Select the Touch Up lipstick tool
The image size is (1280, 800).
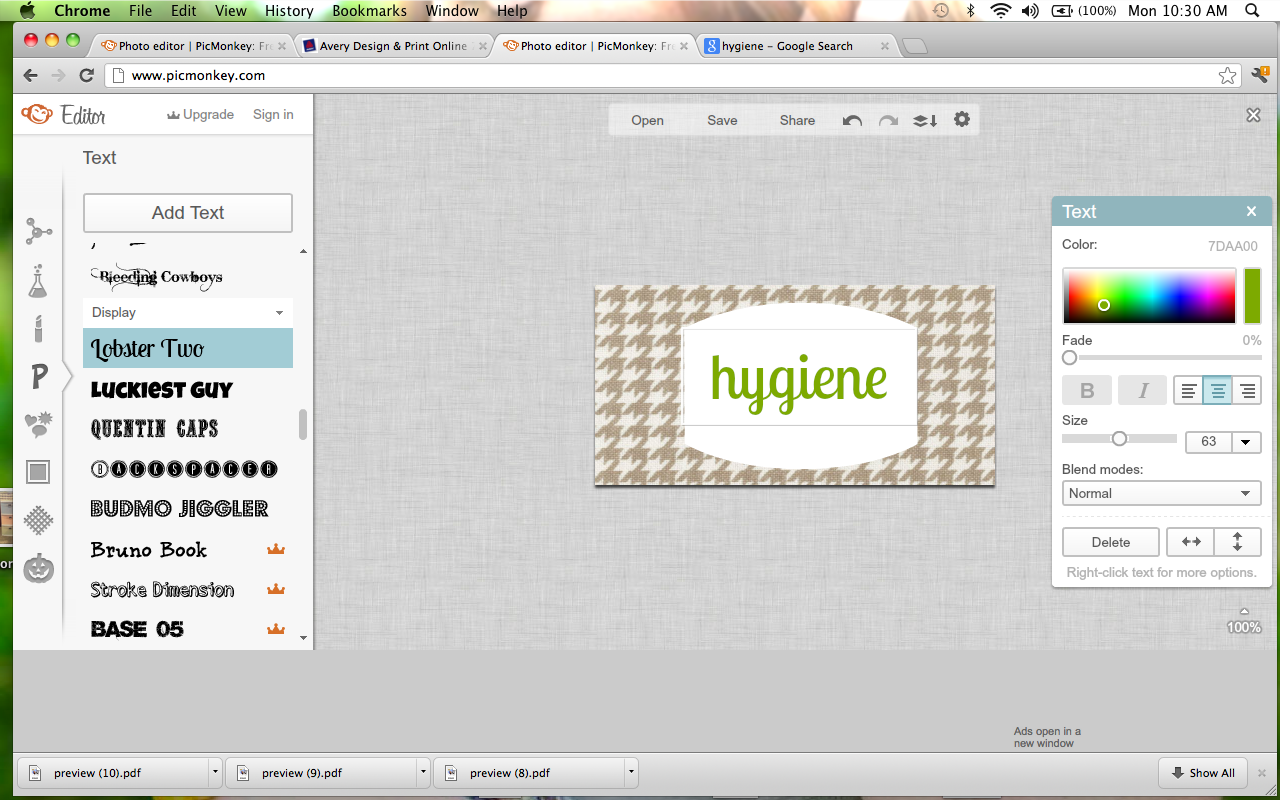pos(38,328)
